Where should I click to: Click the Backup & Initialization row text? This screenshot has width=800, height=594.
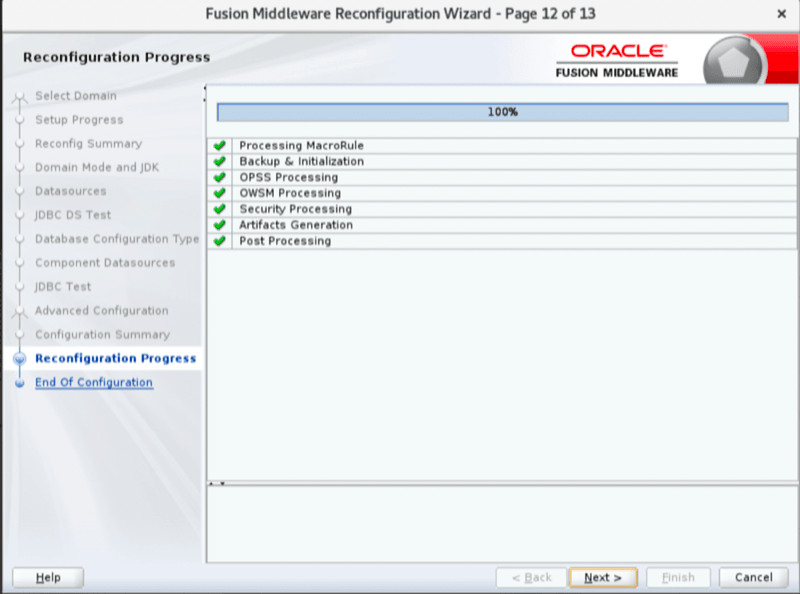click(x=302, y=161)
